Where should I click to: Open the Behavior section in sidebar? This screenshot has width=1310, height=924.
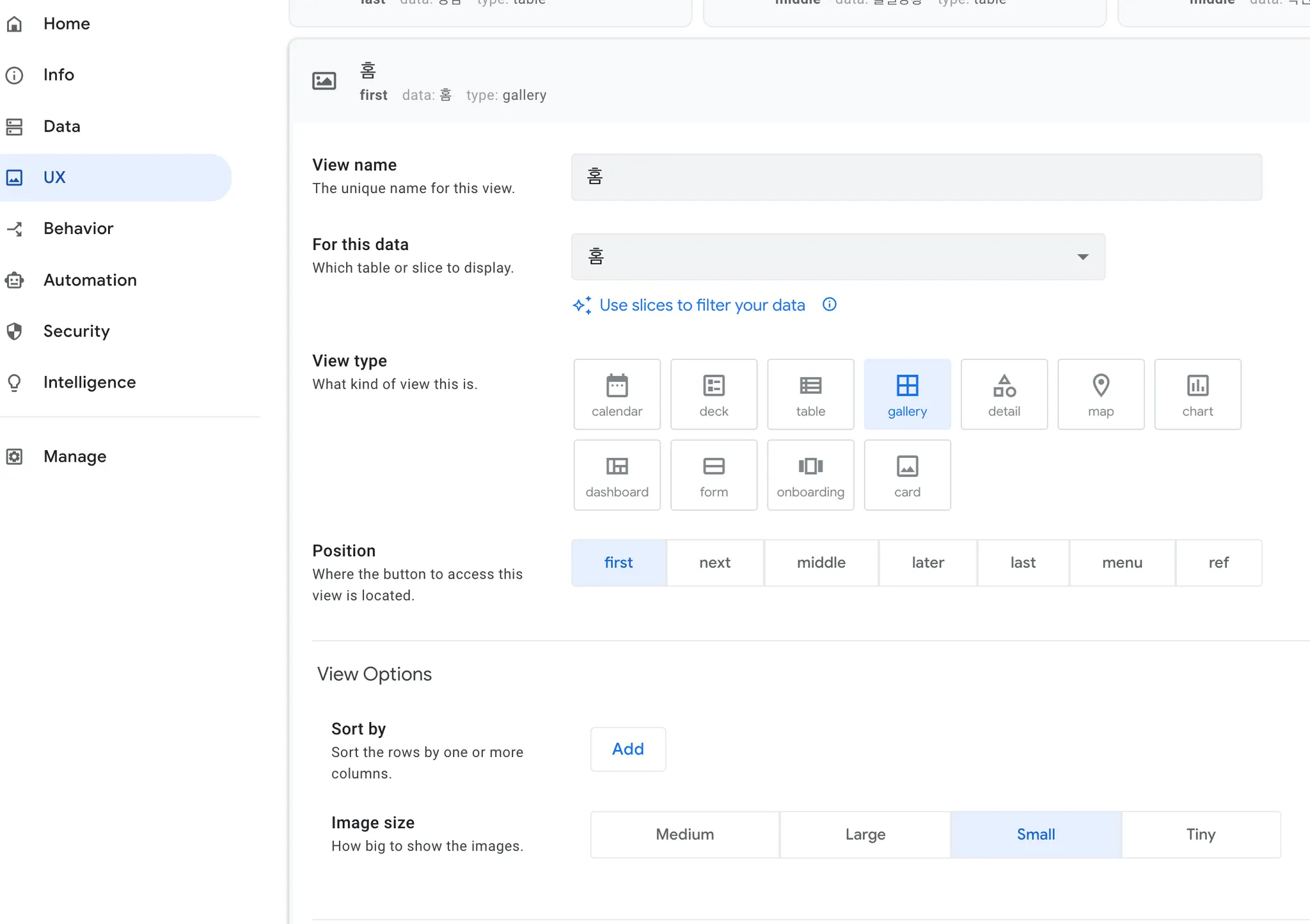[x=78, y=228]
